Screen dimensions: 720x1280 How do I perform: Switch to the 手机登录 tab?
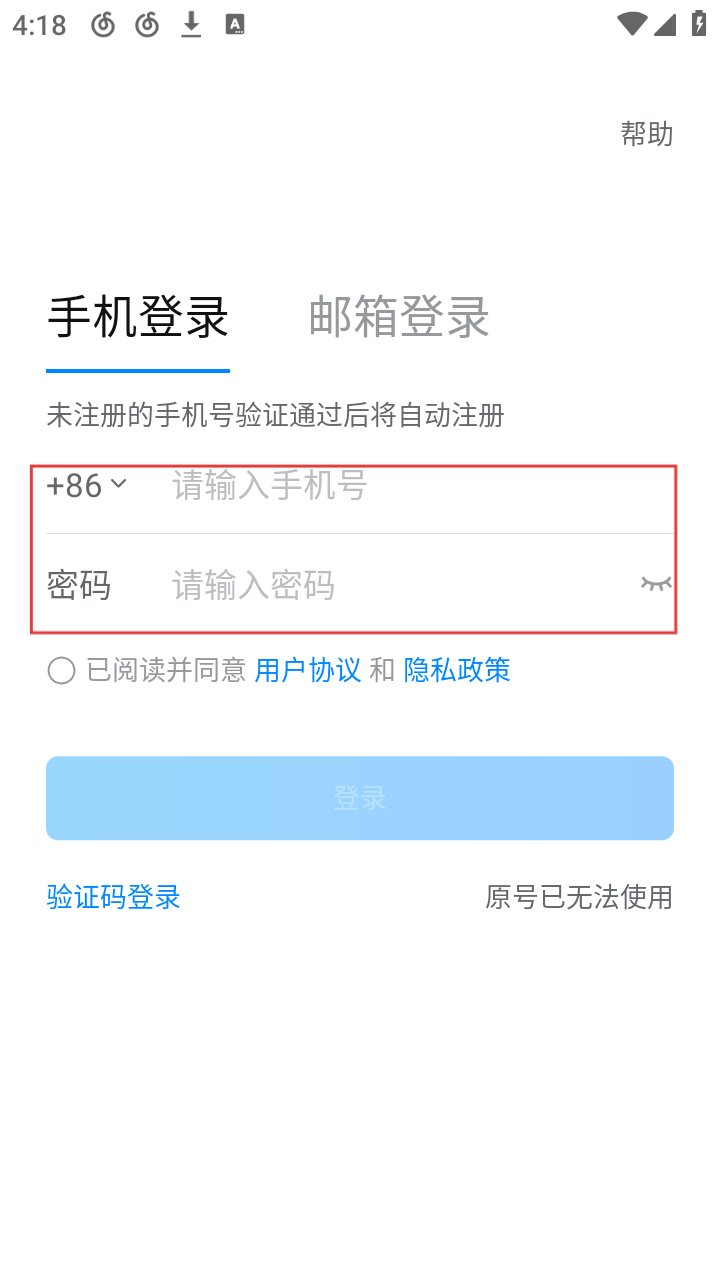(x=138, y=318)
